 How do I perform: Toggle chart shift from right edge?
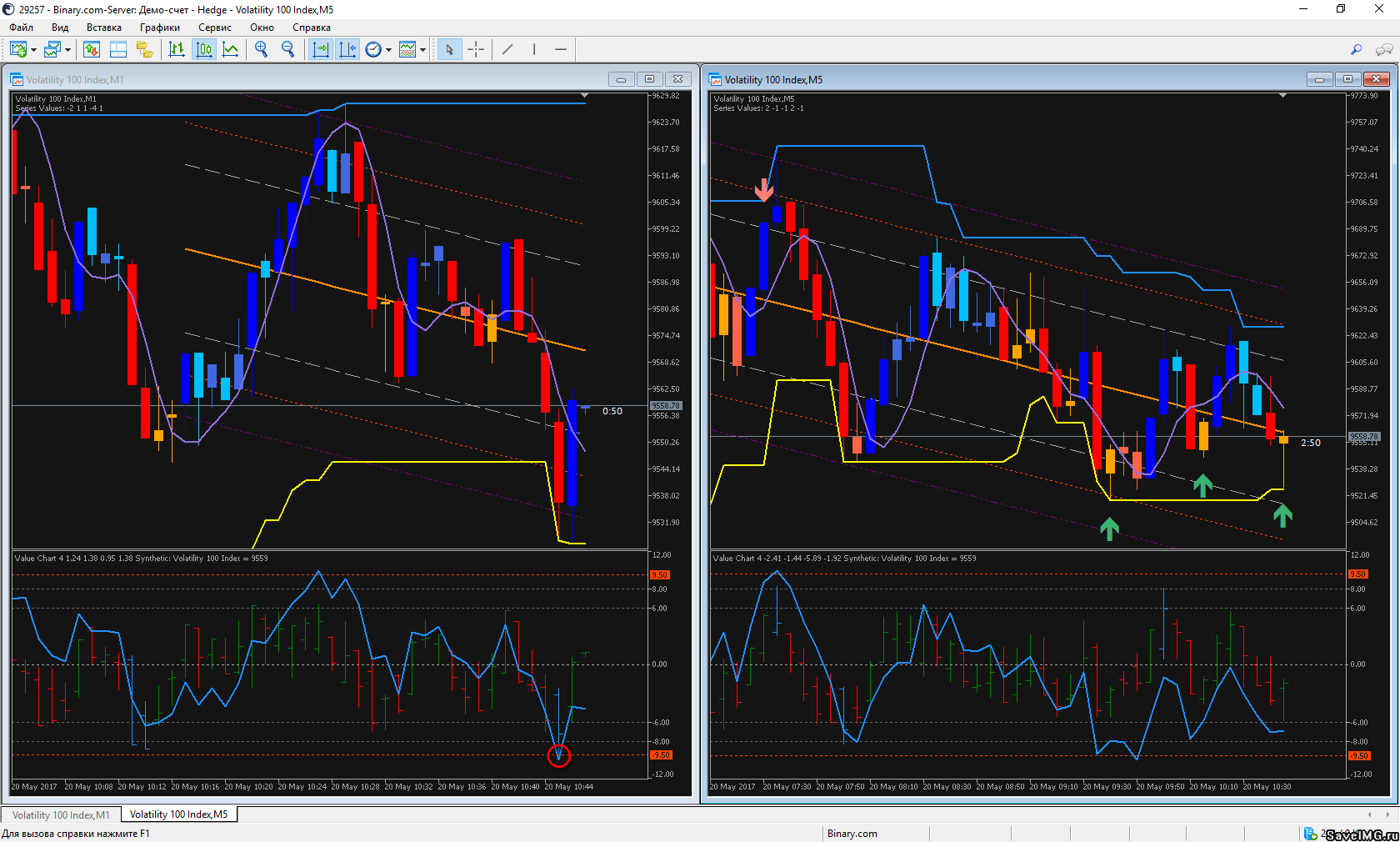(x=347, y=50)
